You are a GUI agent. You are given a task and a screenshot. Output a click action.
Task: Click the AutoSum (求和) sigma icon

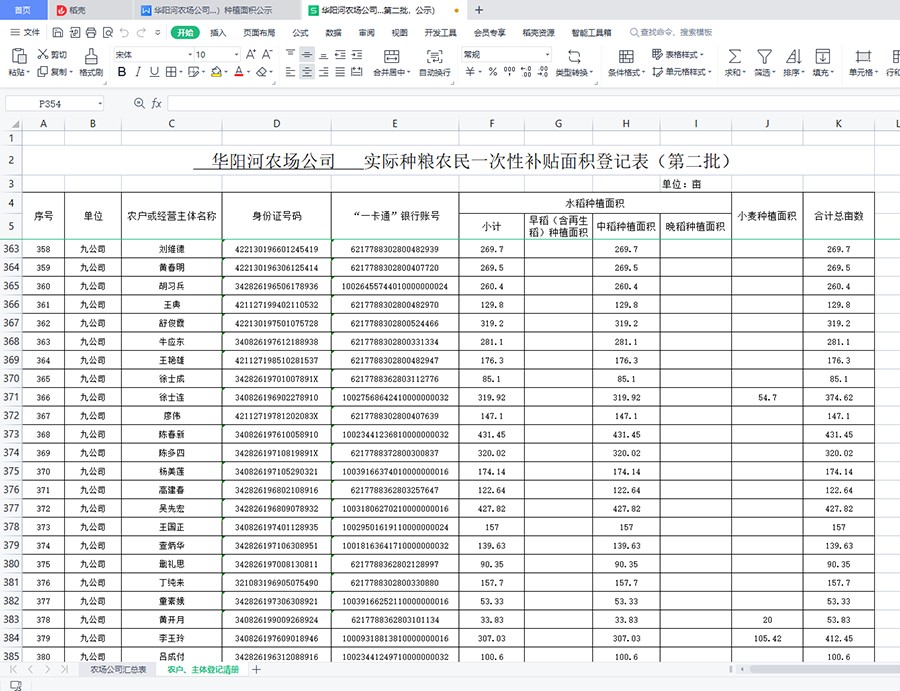pyautogui.click(x=734, y=56)
